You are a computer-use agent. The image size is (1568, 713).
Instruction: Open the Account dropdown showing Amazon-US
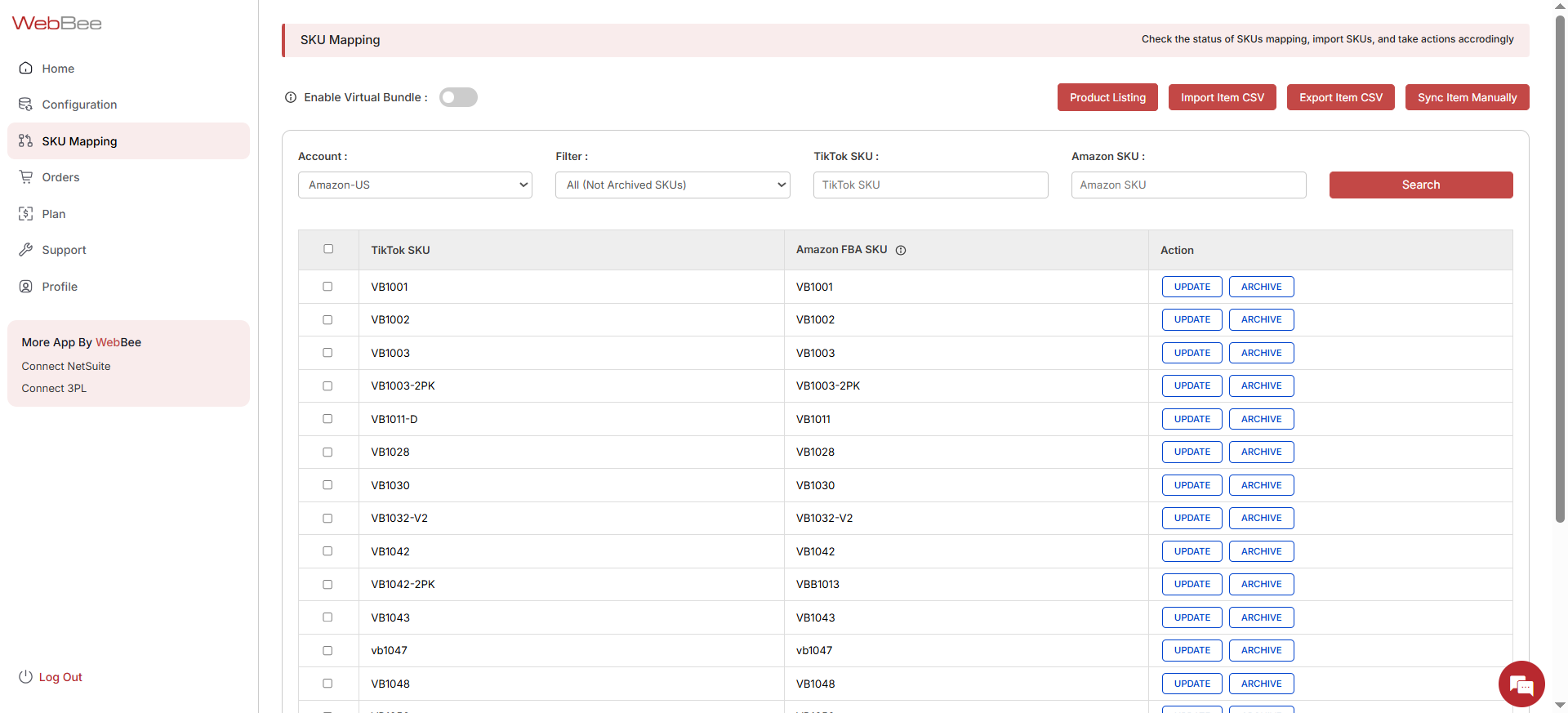point(415,185)
